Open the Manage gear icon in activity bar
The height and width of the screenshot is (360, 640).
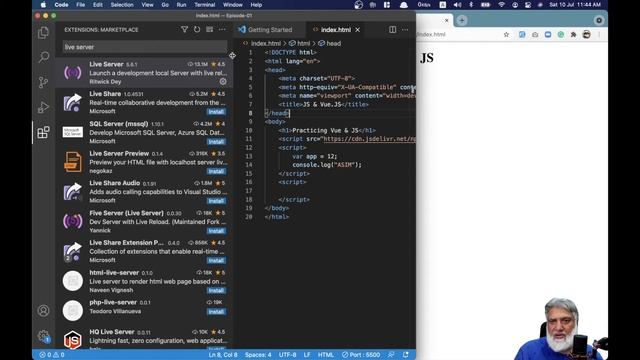click(x=43, y=336)
